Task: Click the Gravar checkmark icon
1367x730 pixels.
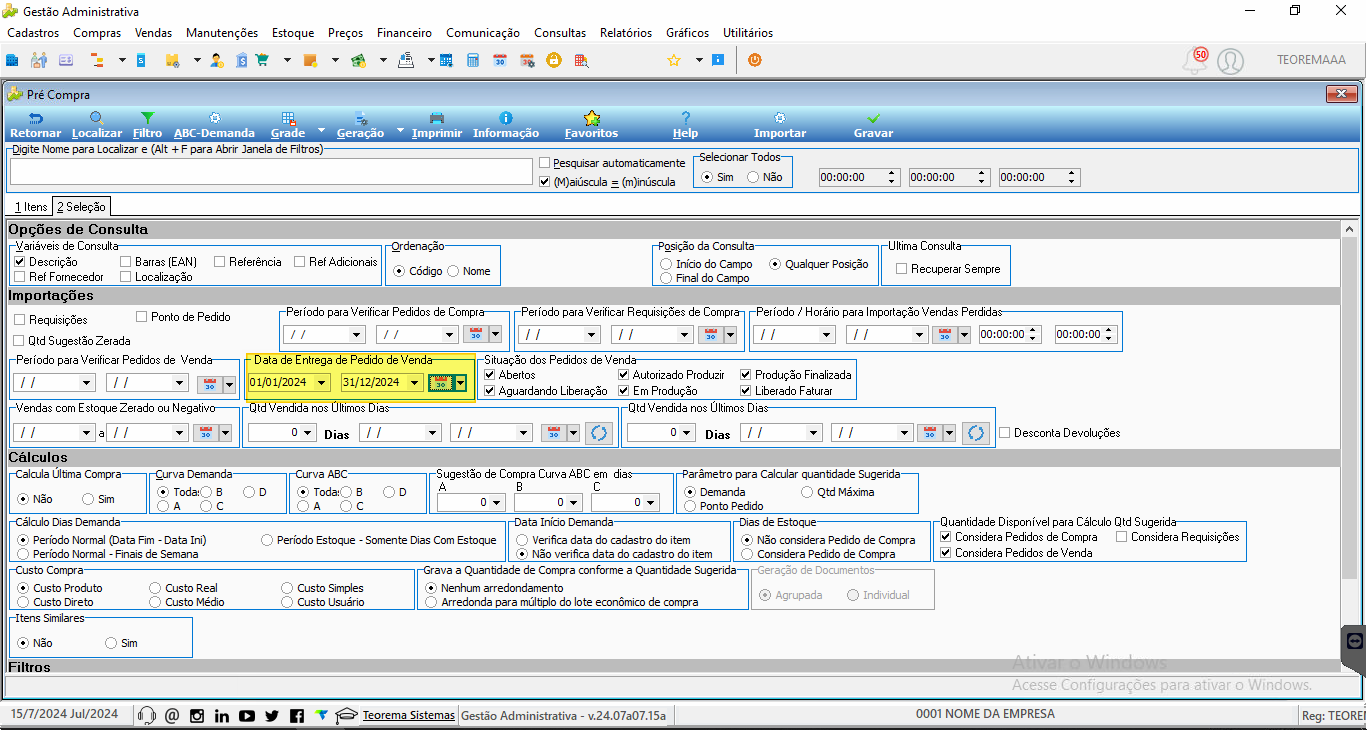Action: click(873, 125)
